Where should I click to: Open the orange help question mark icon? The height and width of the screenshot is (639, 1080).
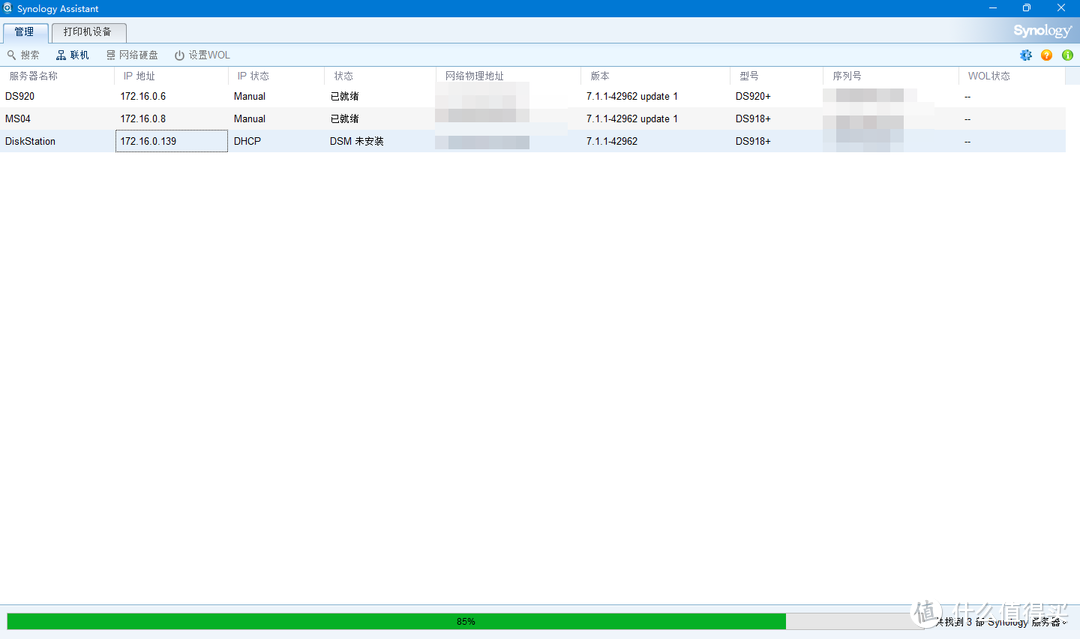1046,55
